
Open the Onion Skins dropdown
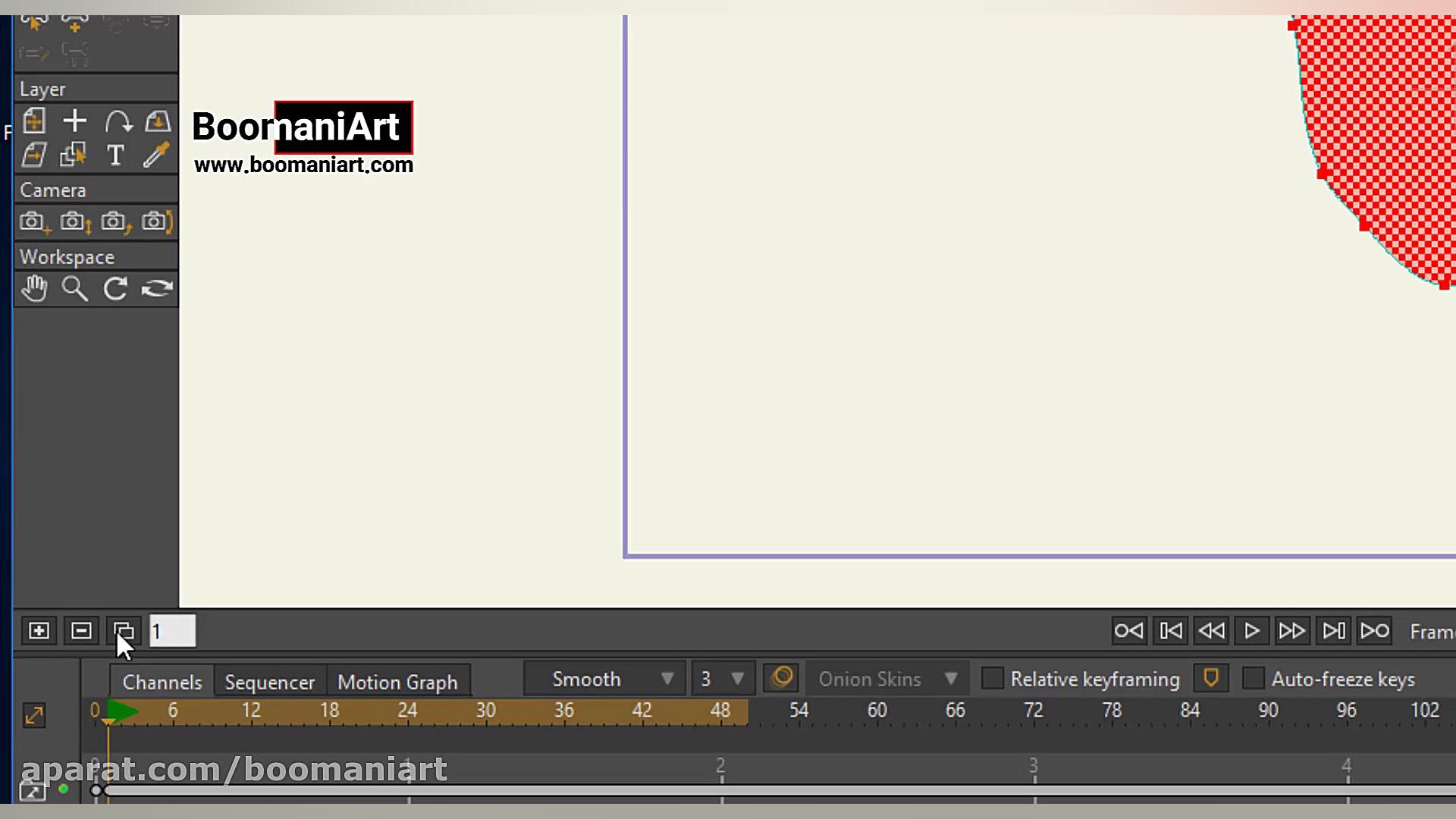pyautogui.click(x=886, y=679)
